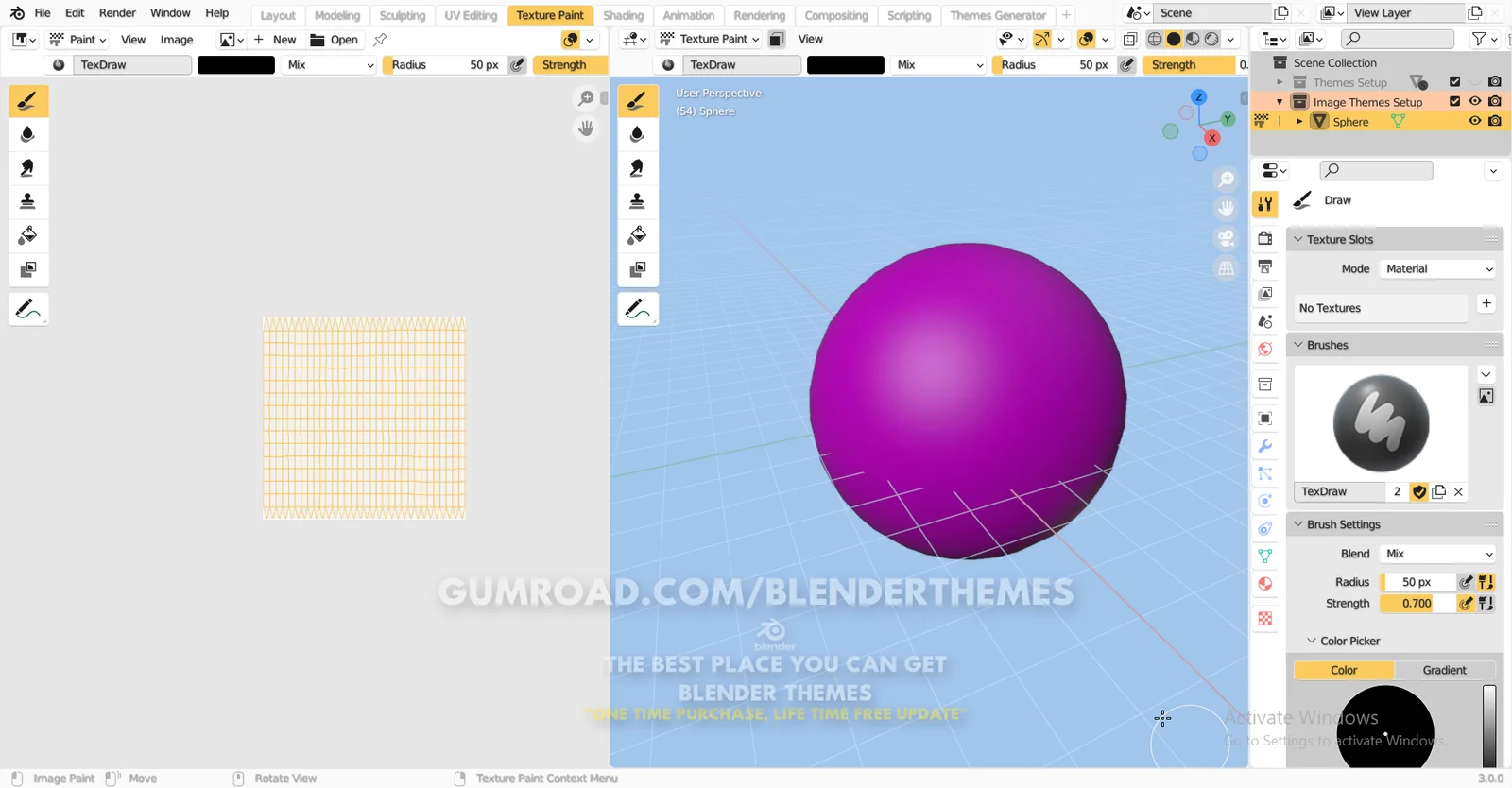Click pan hand icon in image editor
Screen dimensions: 1512x788
tap(586, 128)
